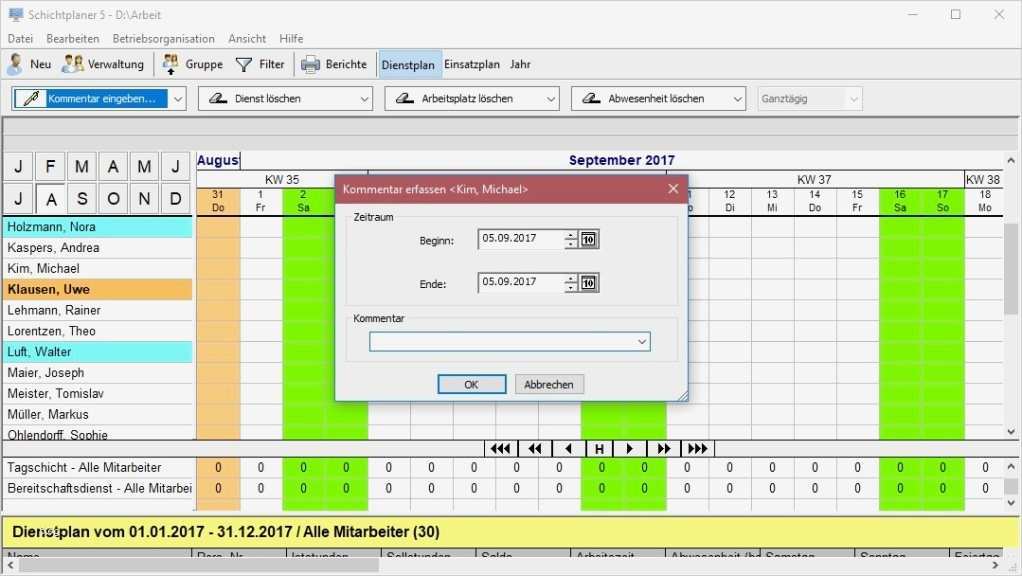Switch to the Jahr tab
The image size is (1022, 576).
click(520, 64)
